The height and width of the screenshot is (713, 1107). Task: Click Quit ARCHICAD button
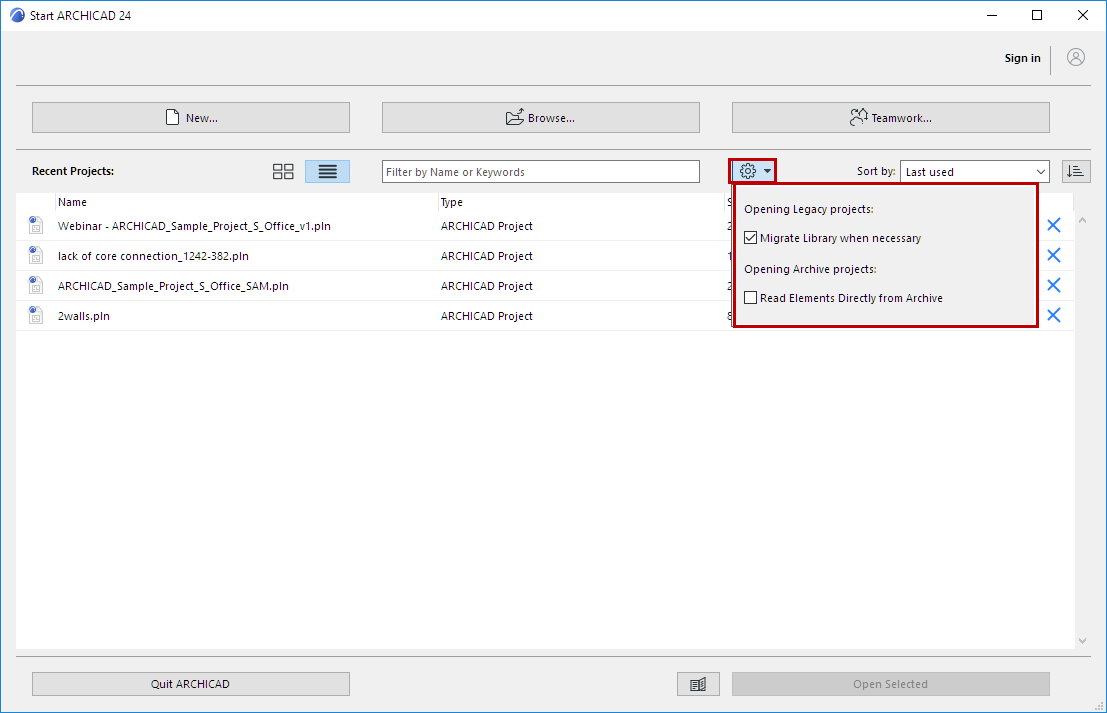[x=191, y=684]
